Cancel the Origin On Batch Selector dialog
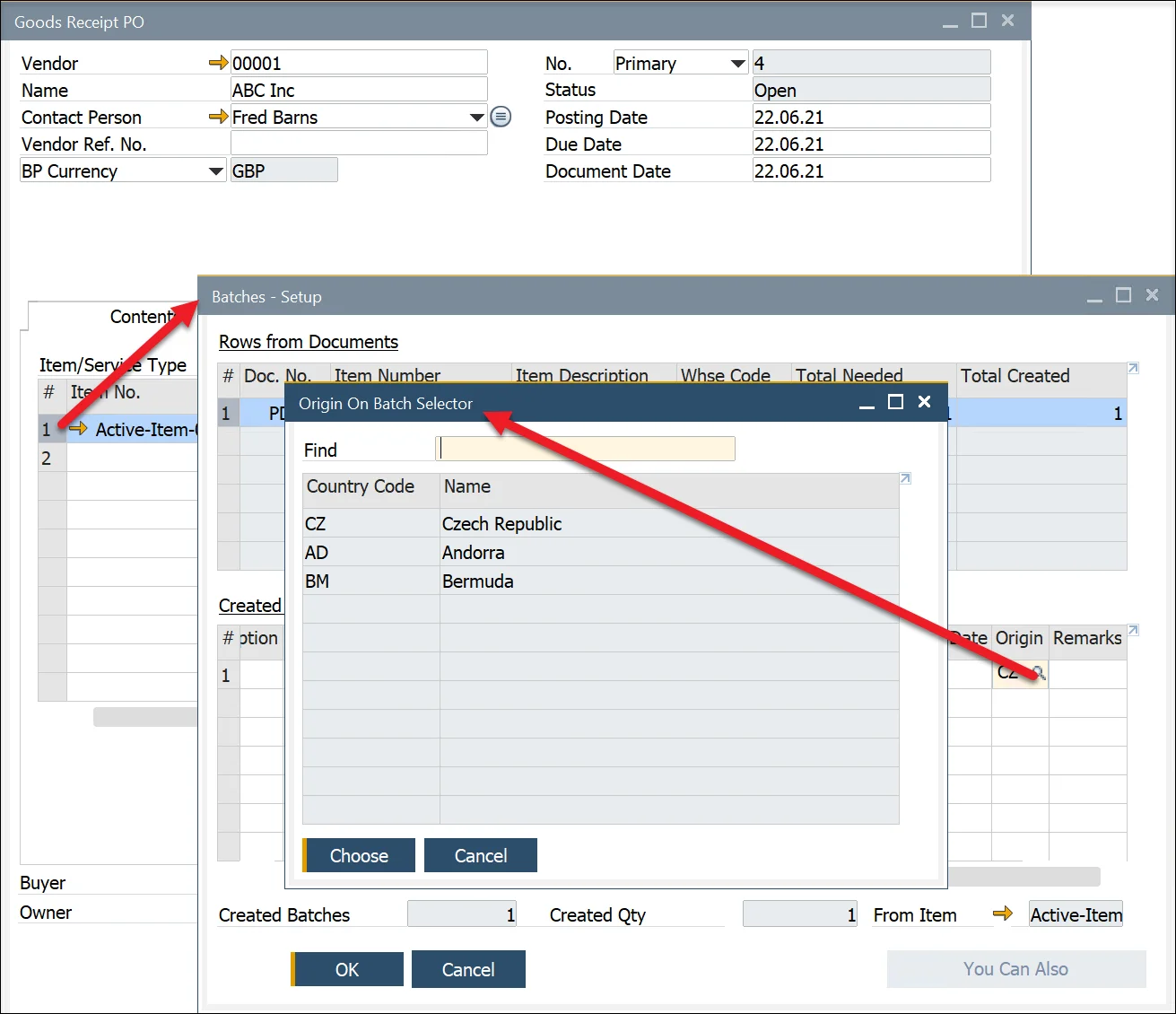1176x1014 pixels. tap(480, 855)
